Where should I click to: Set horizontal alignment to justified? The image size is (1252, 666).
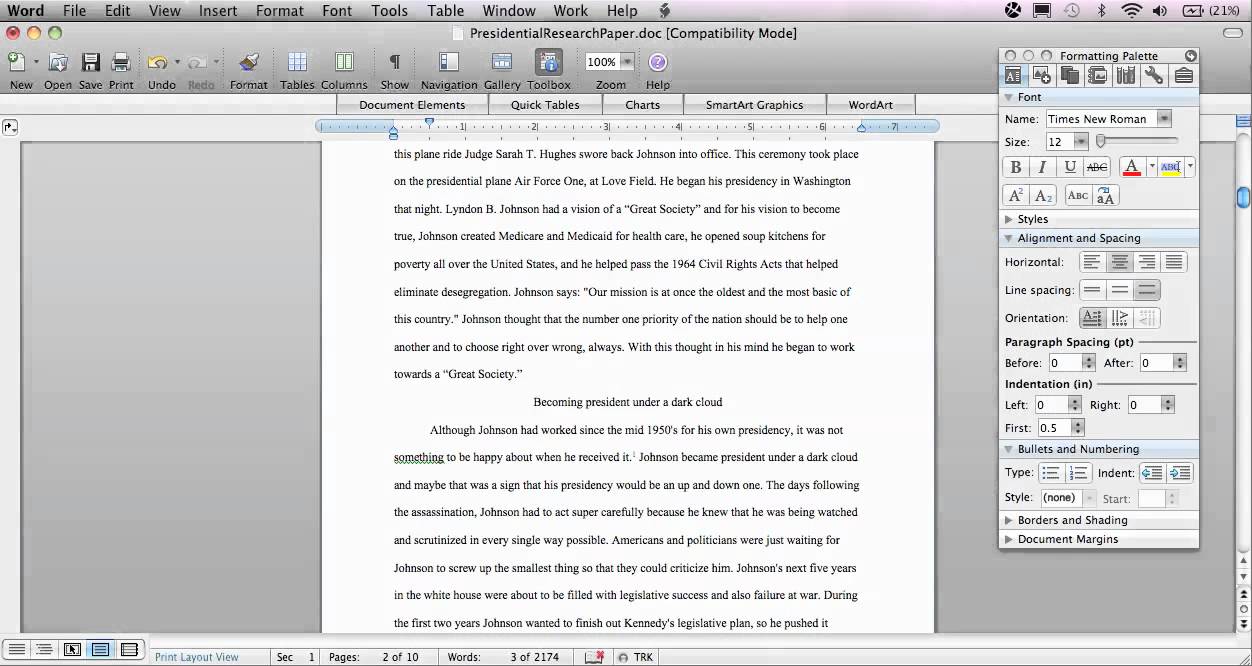(x=1174, y=262)
